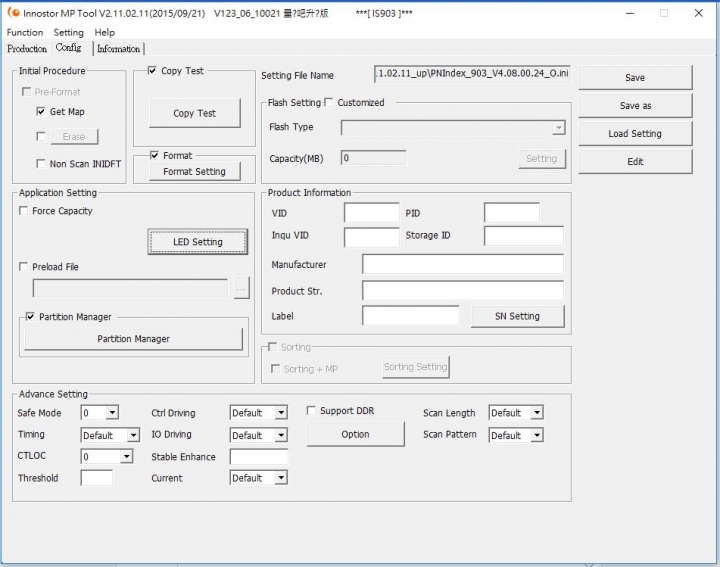
Task: Check Non Scan INIDFT option
Action: pyautogui.click(x=41, y=164)
